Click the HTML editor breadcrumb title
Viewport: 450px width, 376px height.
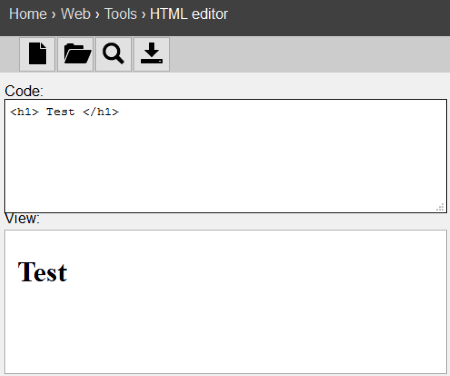tap(189, 14)
